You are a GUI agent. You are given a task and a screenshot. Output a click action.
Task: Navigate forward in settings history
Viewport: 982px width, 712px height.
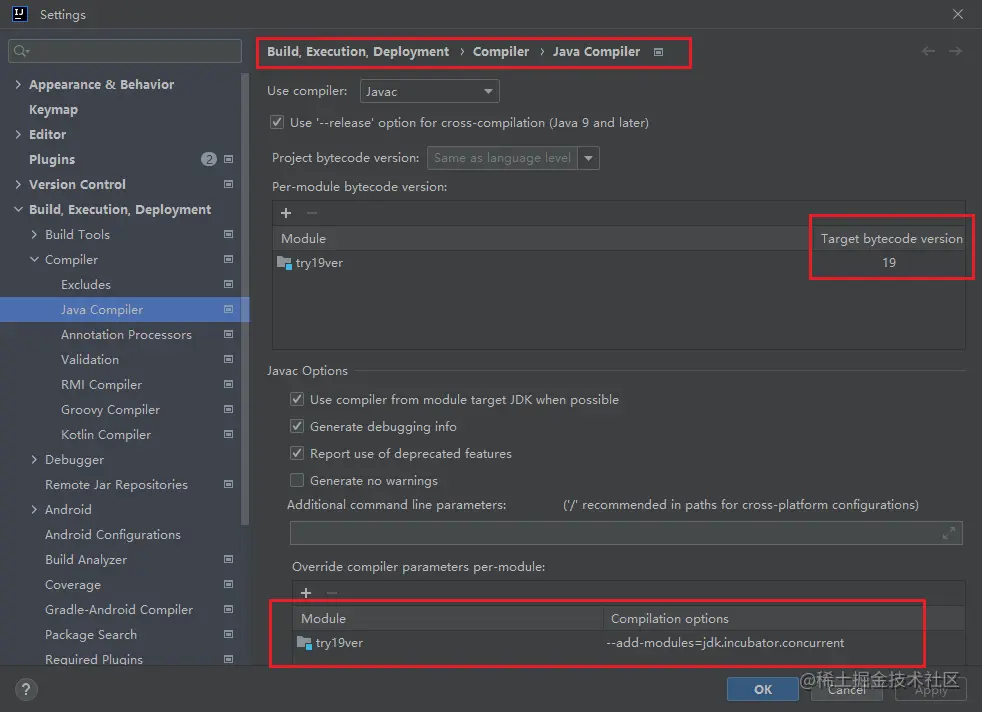[x=955, y=51]
